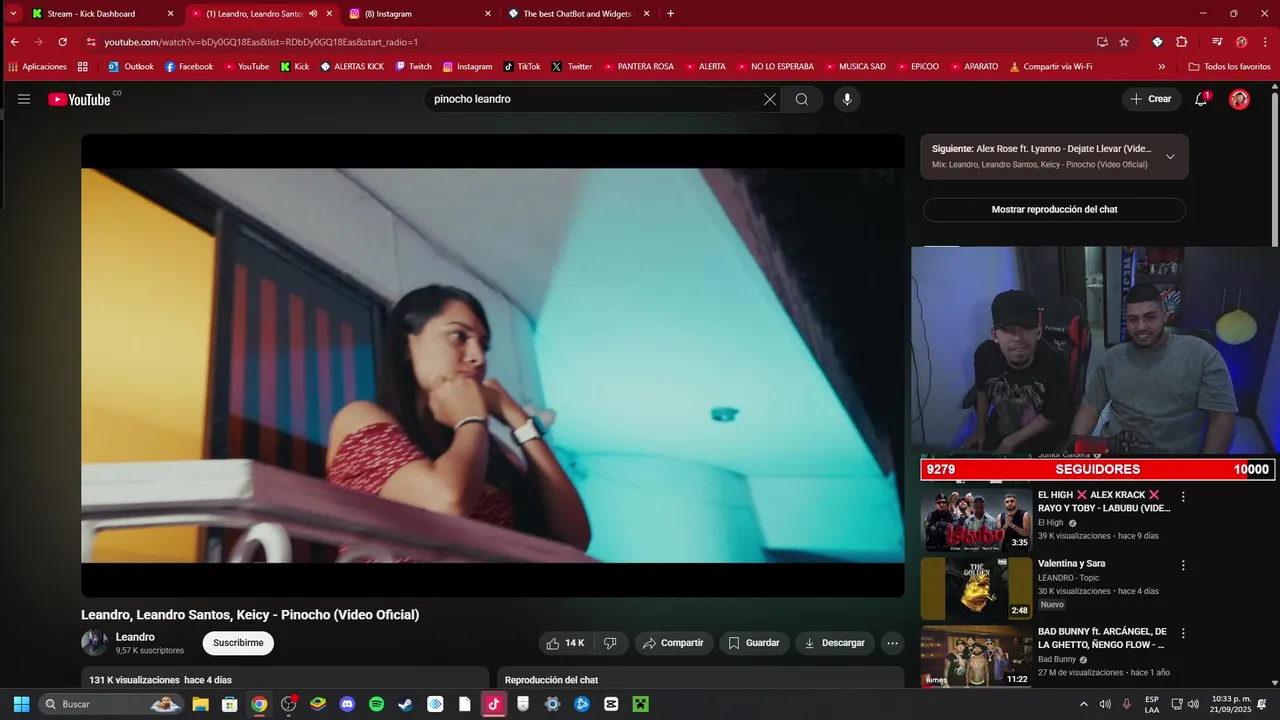Viewport: 1280px width, 720px height.
Task: Open Twitch bookmark
Action: (x=413, y=67)
